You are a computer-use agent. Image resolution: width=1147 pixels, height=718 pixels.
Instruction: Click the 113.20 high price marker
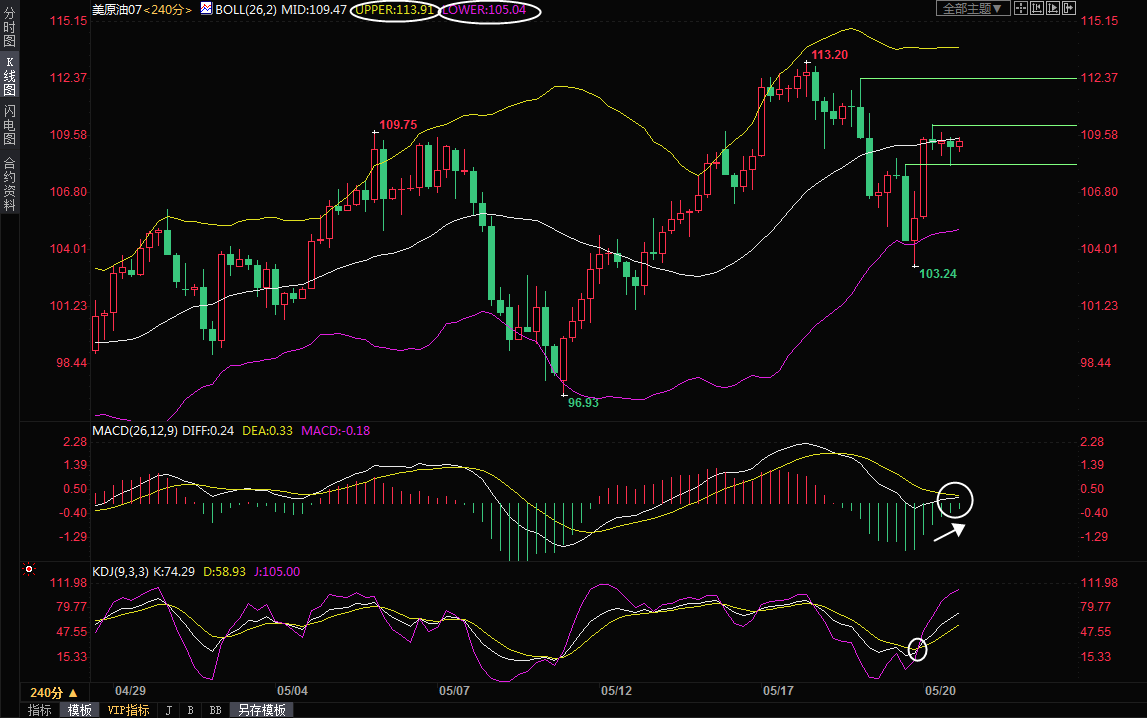coord(829,54)
